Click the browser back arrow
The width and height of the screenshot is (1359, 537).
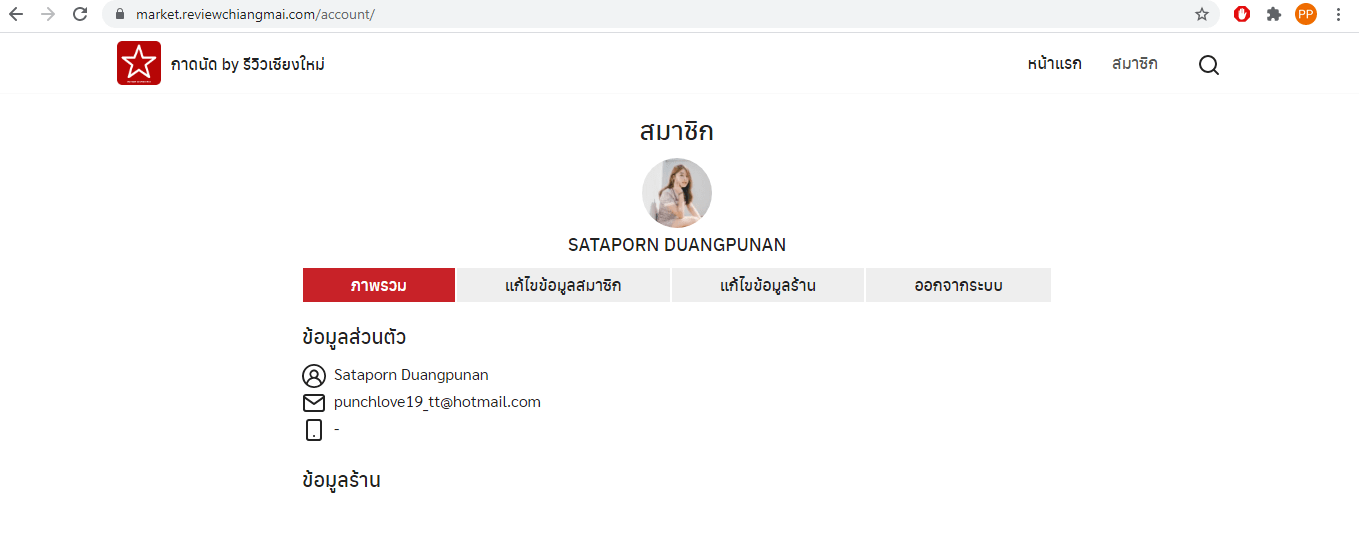[x=16, y=14]
